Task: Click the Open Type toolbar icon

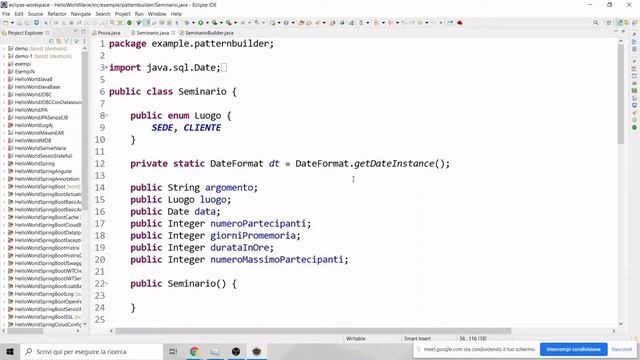Action: coord(302,23)
